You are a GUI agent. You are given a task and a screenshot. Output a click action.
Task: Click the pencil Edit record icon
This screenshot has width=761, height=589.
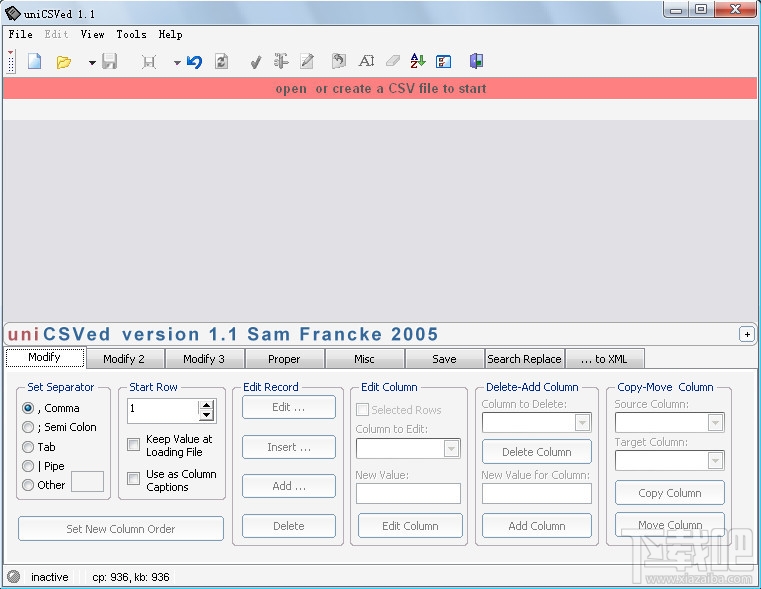tap(307, 61)
